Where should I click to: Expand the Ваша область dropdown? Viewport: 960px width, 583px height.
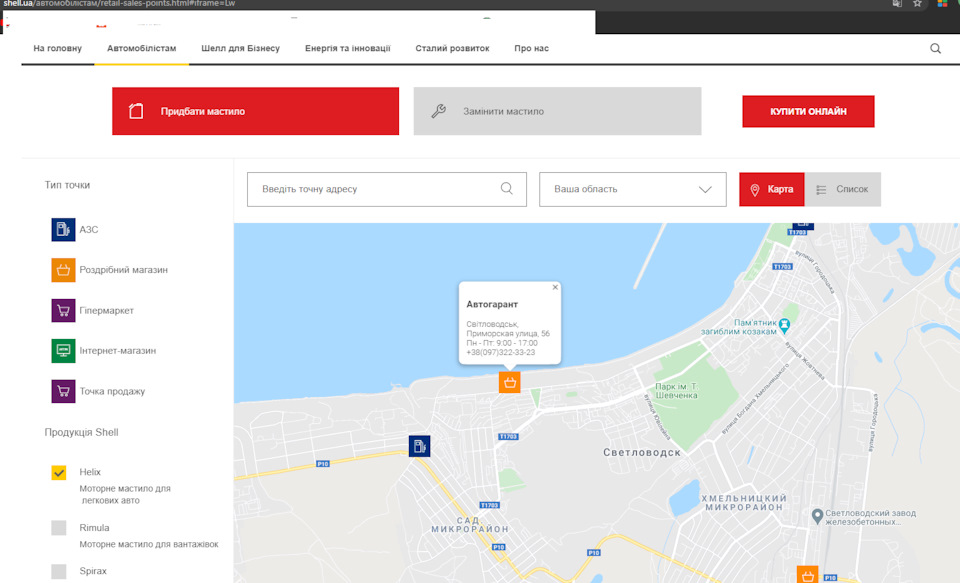[632, 189]
